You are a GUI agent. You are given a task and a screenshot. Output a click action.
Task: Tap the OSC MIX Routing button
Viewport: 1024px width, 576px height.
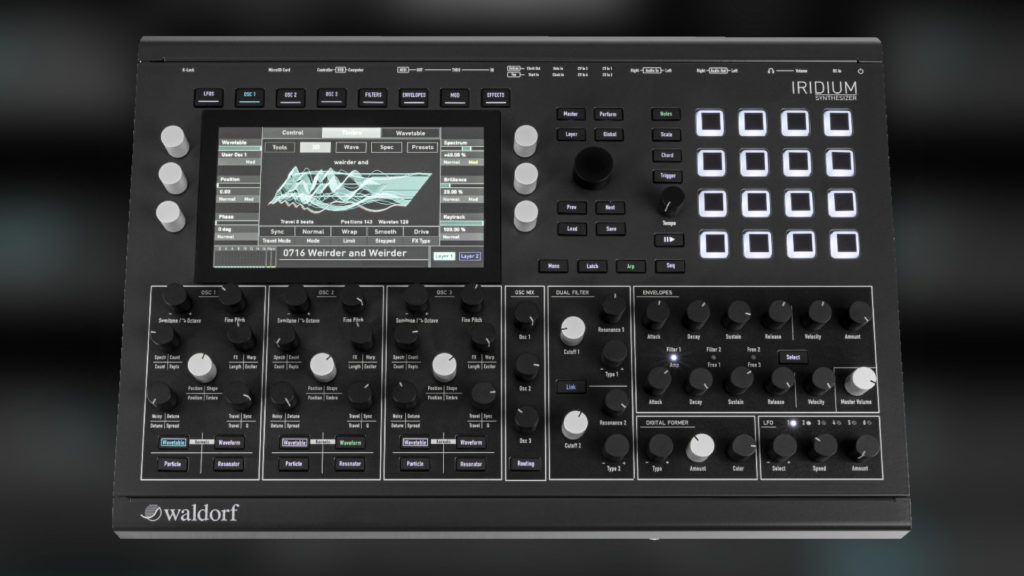click(x=526, y=464)
